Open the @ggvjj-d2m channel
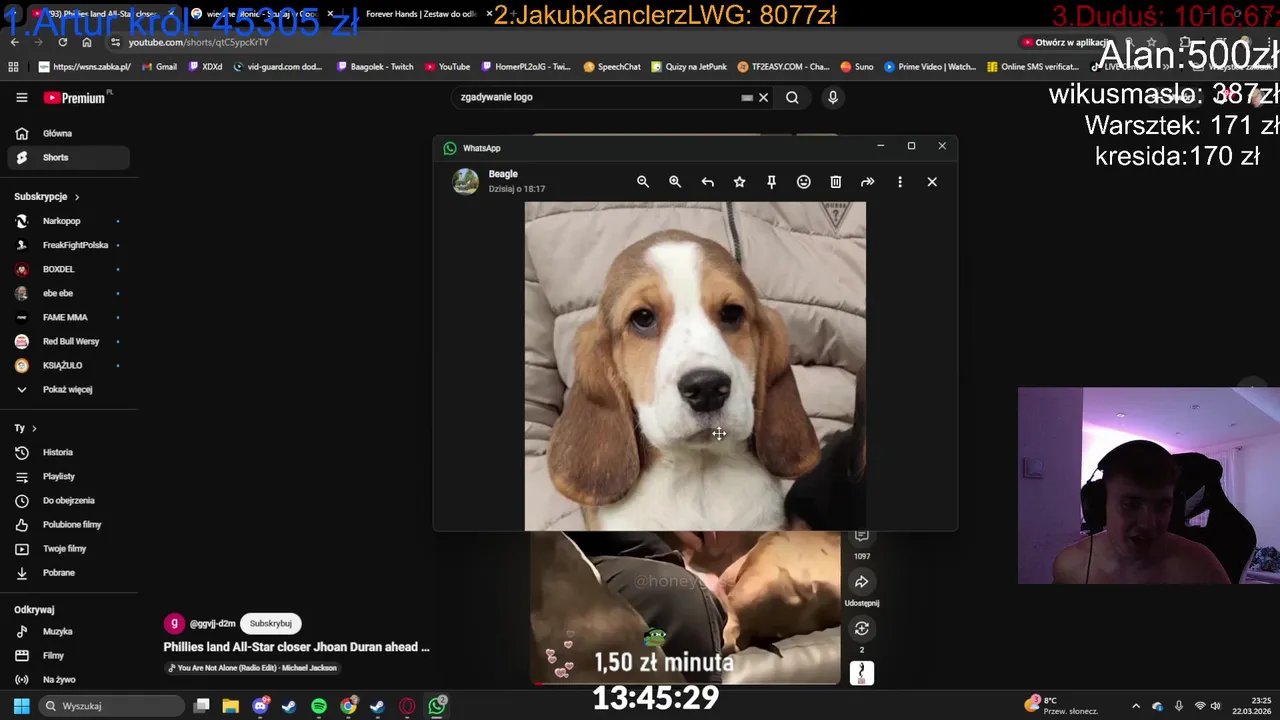 coord(212,623)
